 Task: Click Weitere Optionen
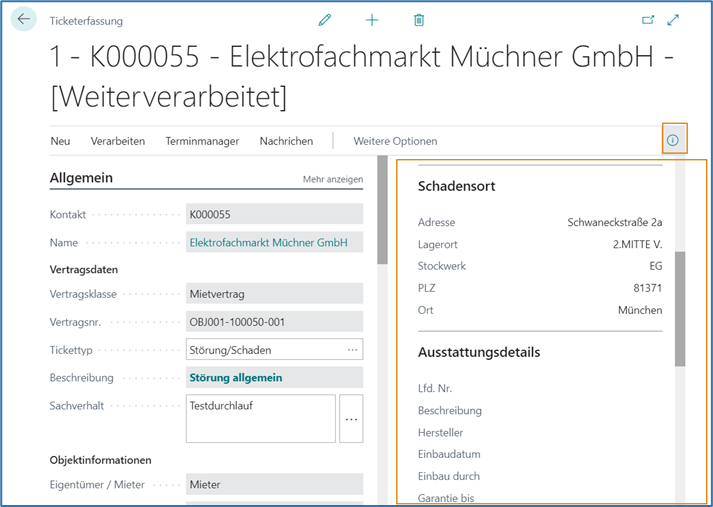395,141
